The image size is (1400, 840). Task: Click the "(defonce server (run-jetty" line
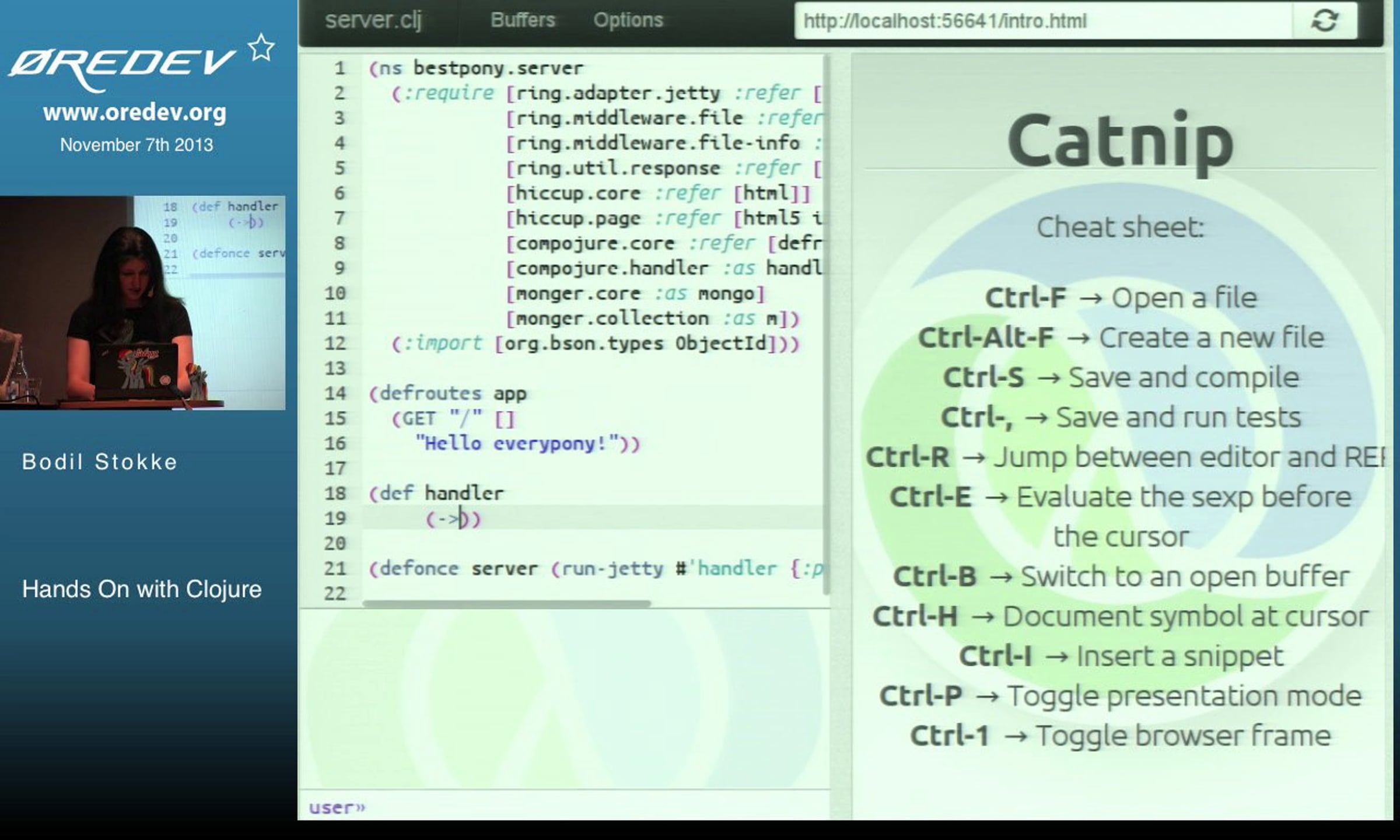click(x=595, y=569)
